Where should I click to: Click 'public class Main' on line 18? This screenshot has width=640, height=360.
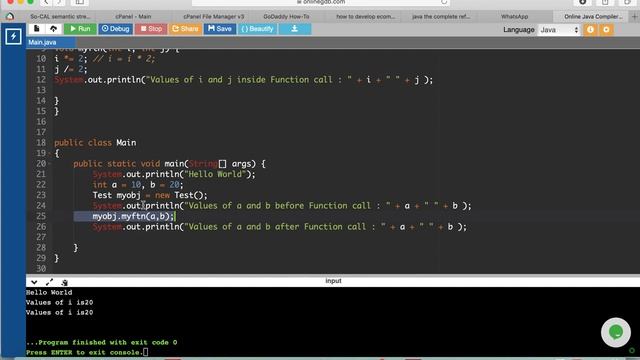(95, 143)
